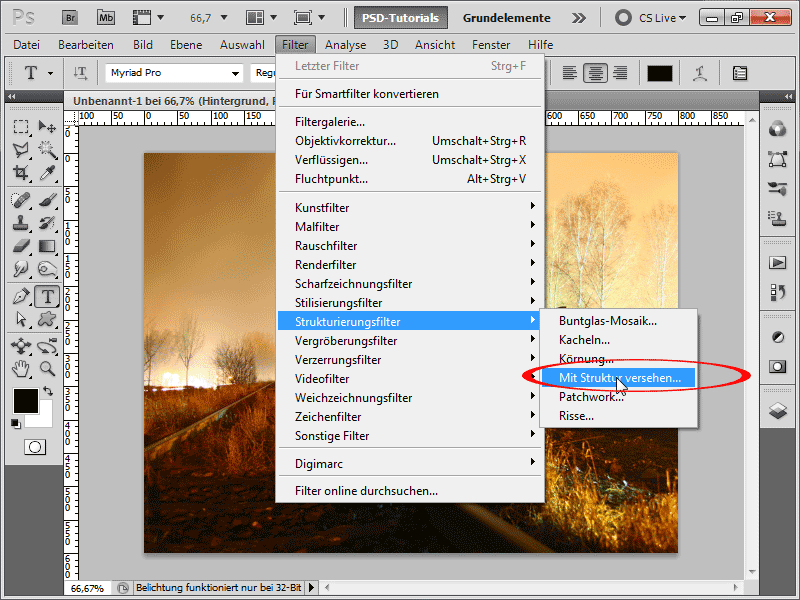
Task: Set center text alignment
Action: 595,73
